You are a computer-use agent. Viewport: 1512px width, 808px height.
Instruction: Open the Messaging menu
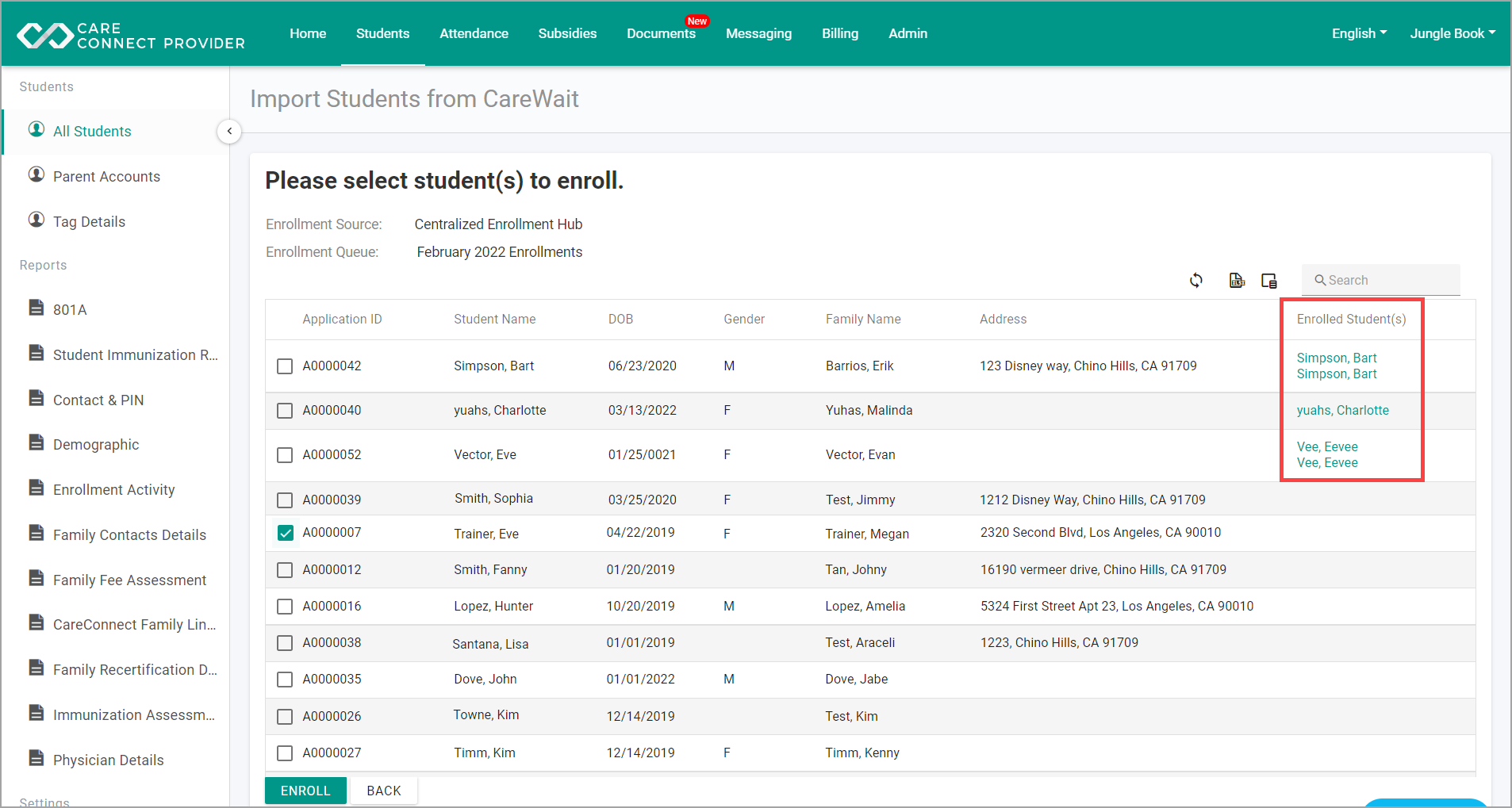758,33
